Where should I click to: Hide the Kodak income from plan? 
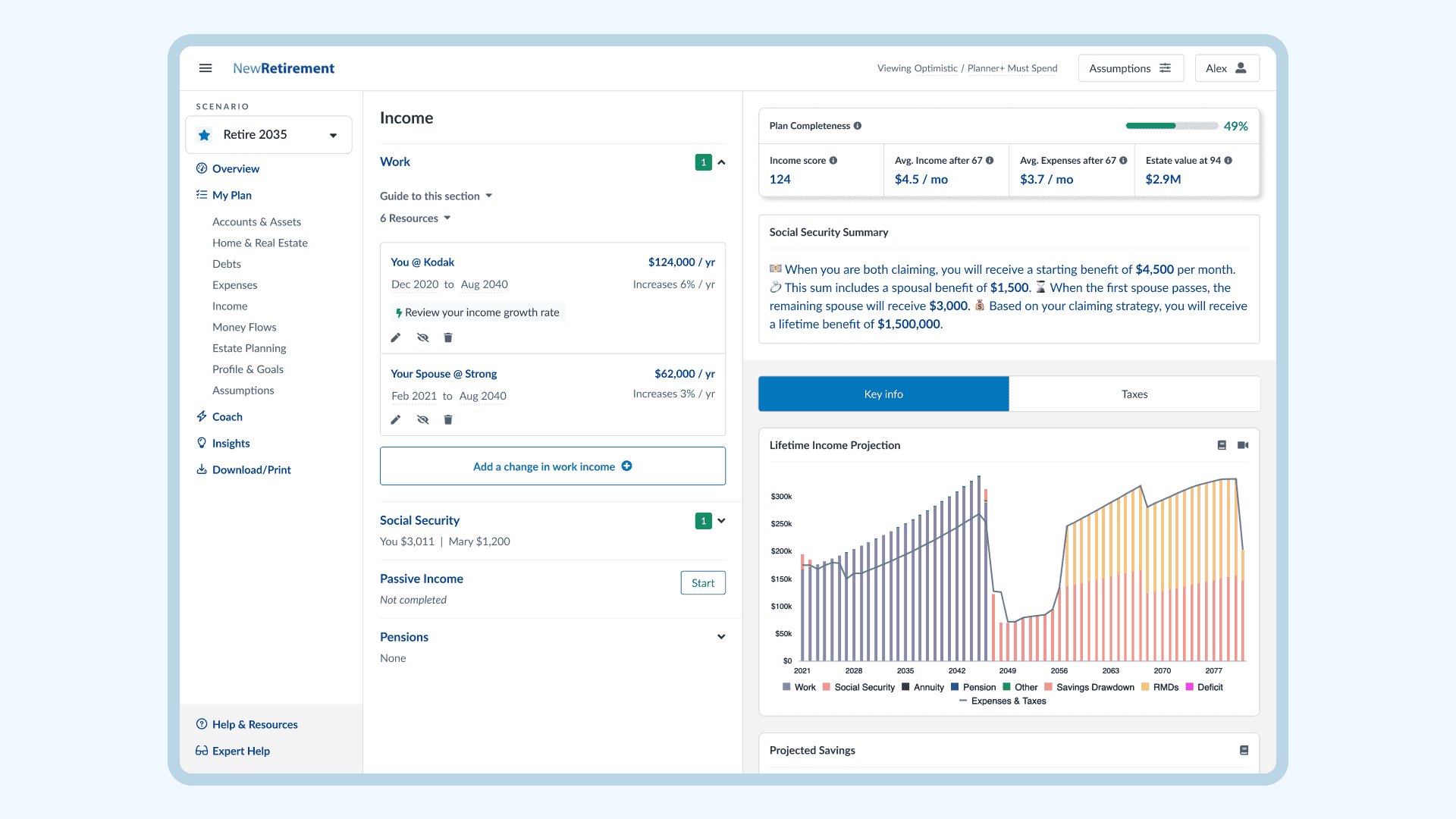pos(423,337)
